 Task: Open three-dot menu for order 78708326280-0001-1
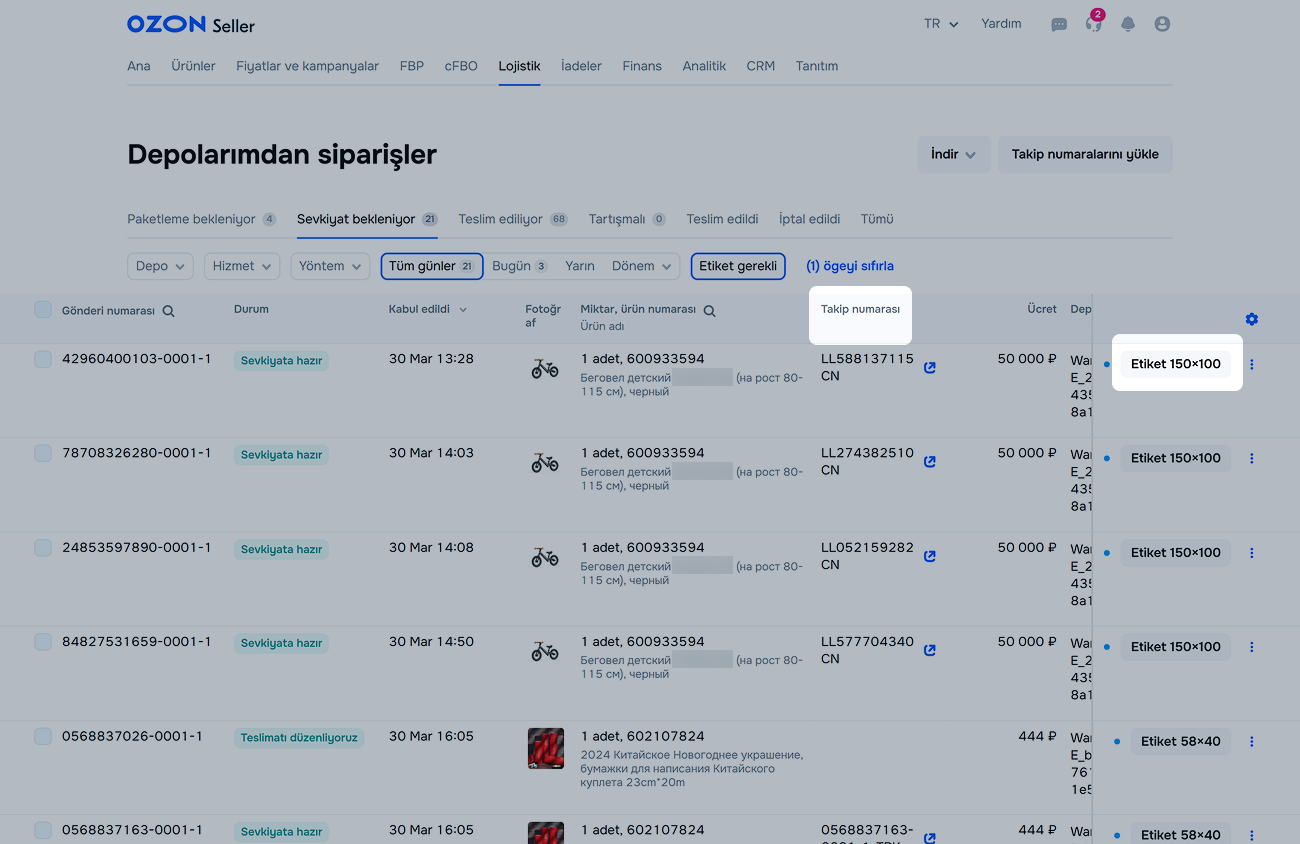pos(1252,459)
